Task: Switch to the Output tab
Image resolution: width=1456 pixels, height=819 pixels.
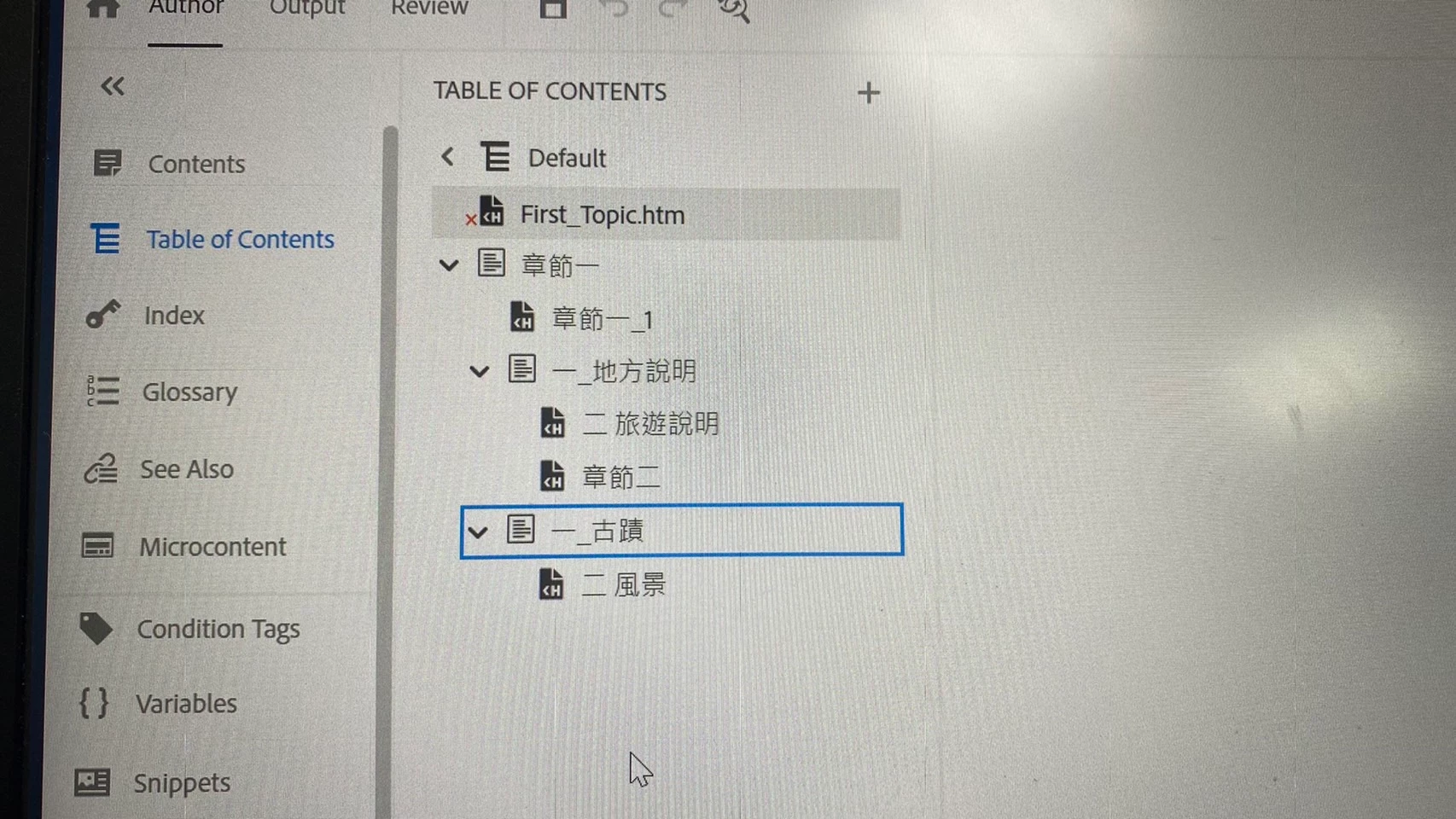Action: [307, 9]
